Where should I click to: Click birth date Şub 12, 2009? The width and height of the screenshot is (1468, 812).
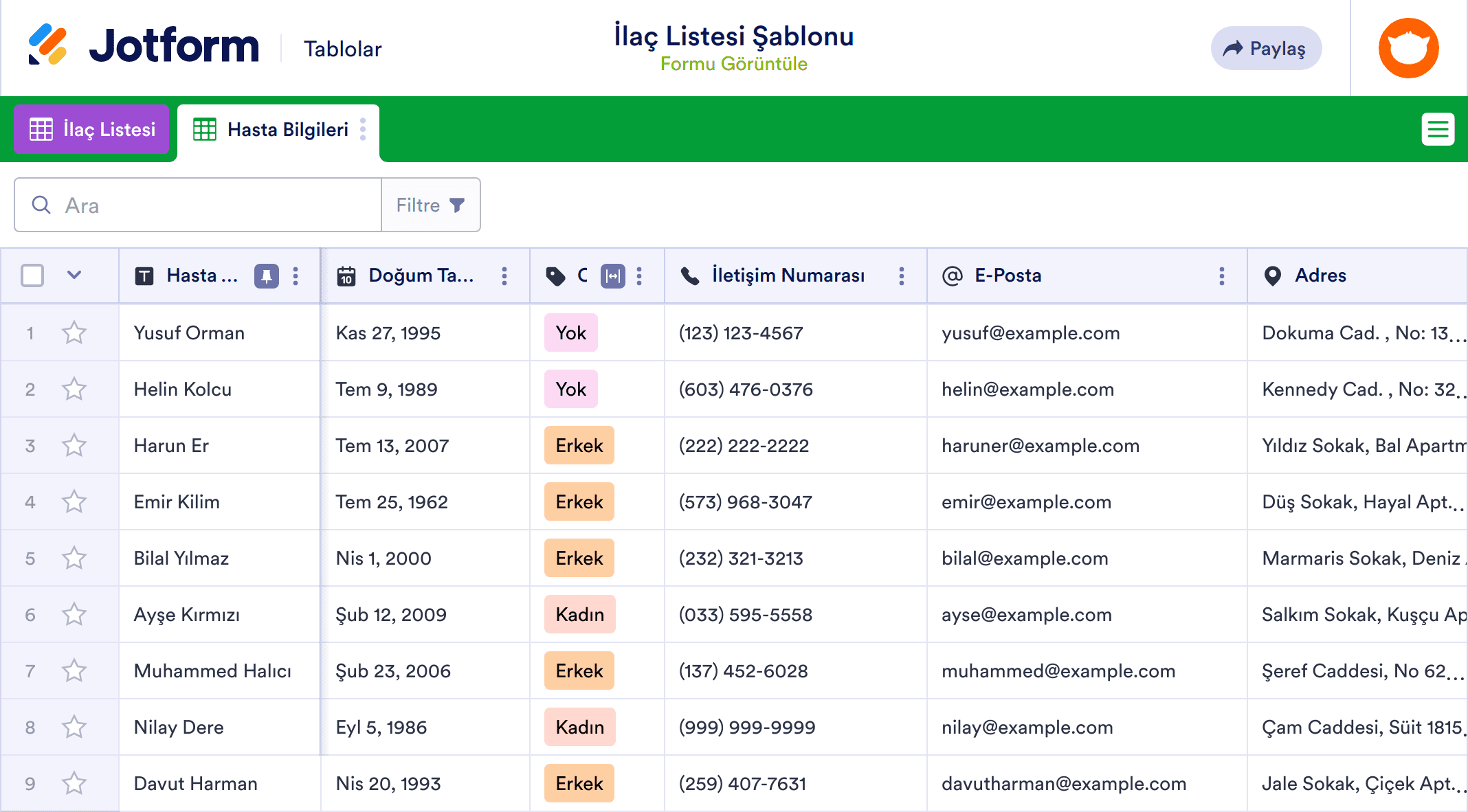[391, 615]
